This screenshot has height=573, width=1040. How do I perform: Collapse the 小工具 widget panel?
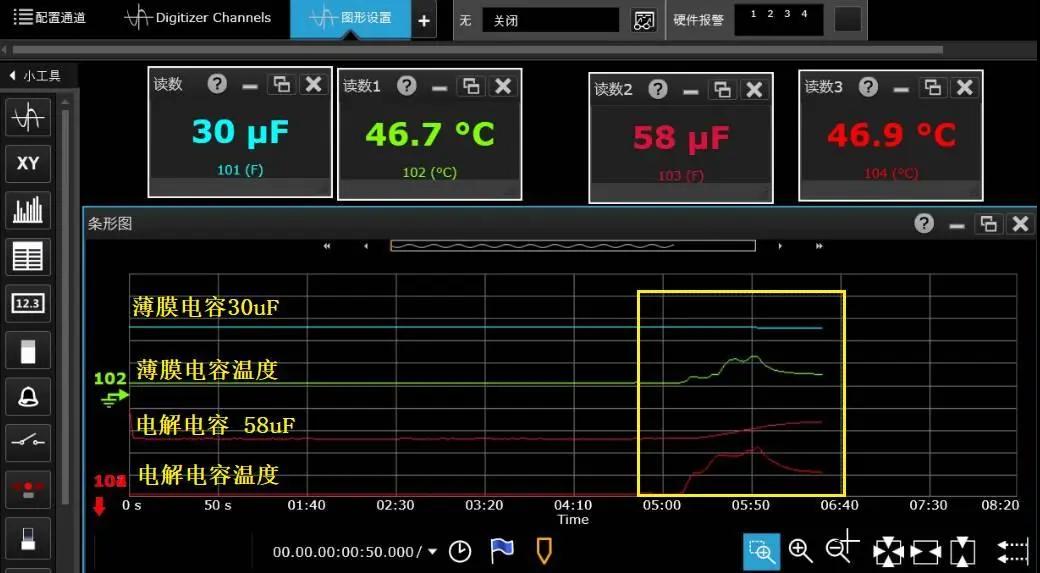[36, 76]
